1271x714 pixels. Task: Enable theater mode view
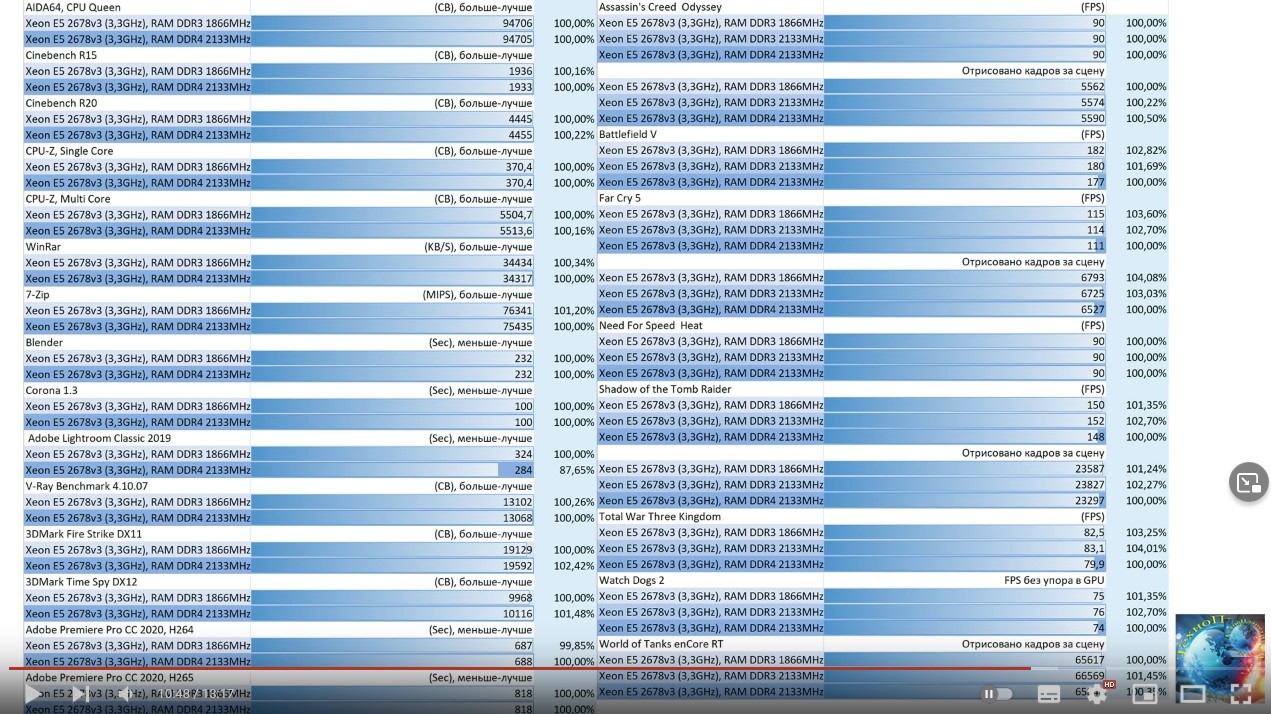click(1193, 693)
